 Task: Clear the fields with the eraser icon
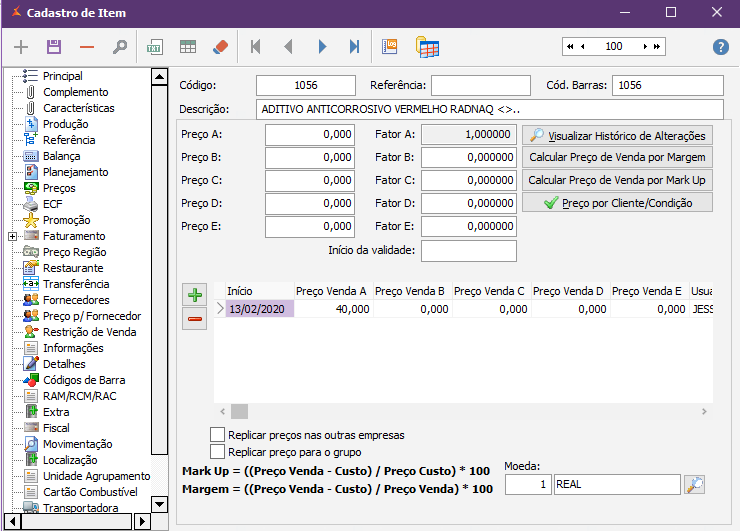(220, 47)
